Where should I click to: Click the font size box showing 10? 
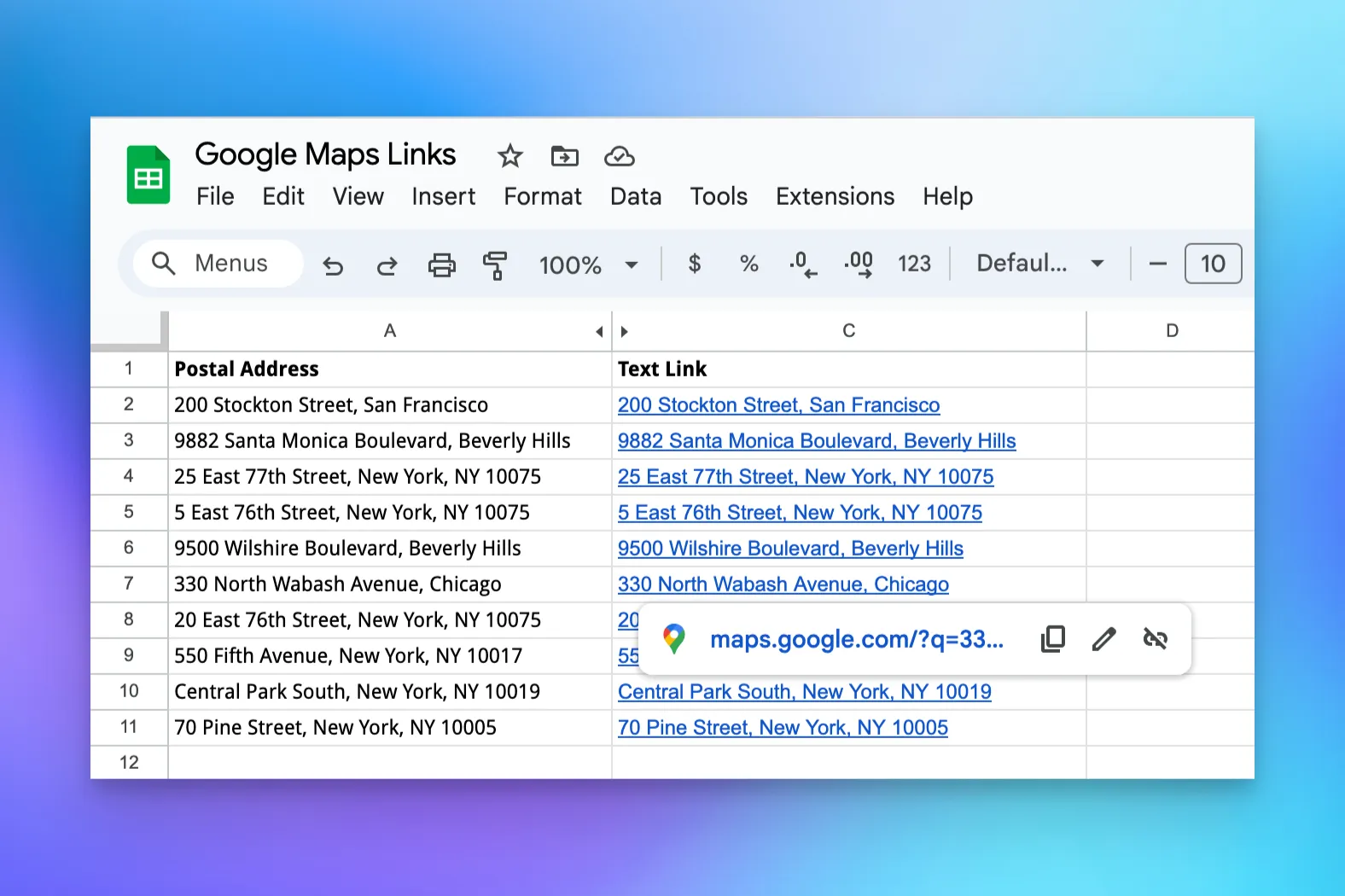(x=1213, y=264)
